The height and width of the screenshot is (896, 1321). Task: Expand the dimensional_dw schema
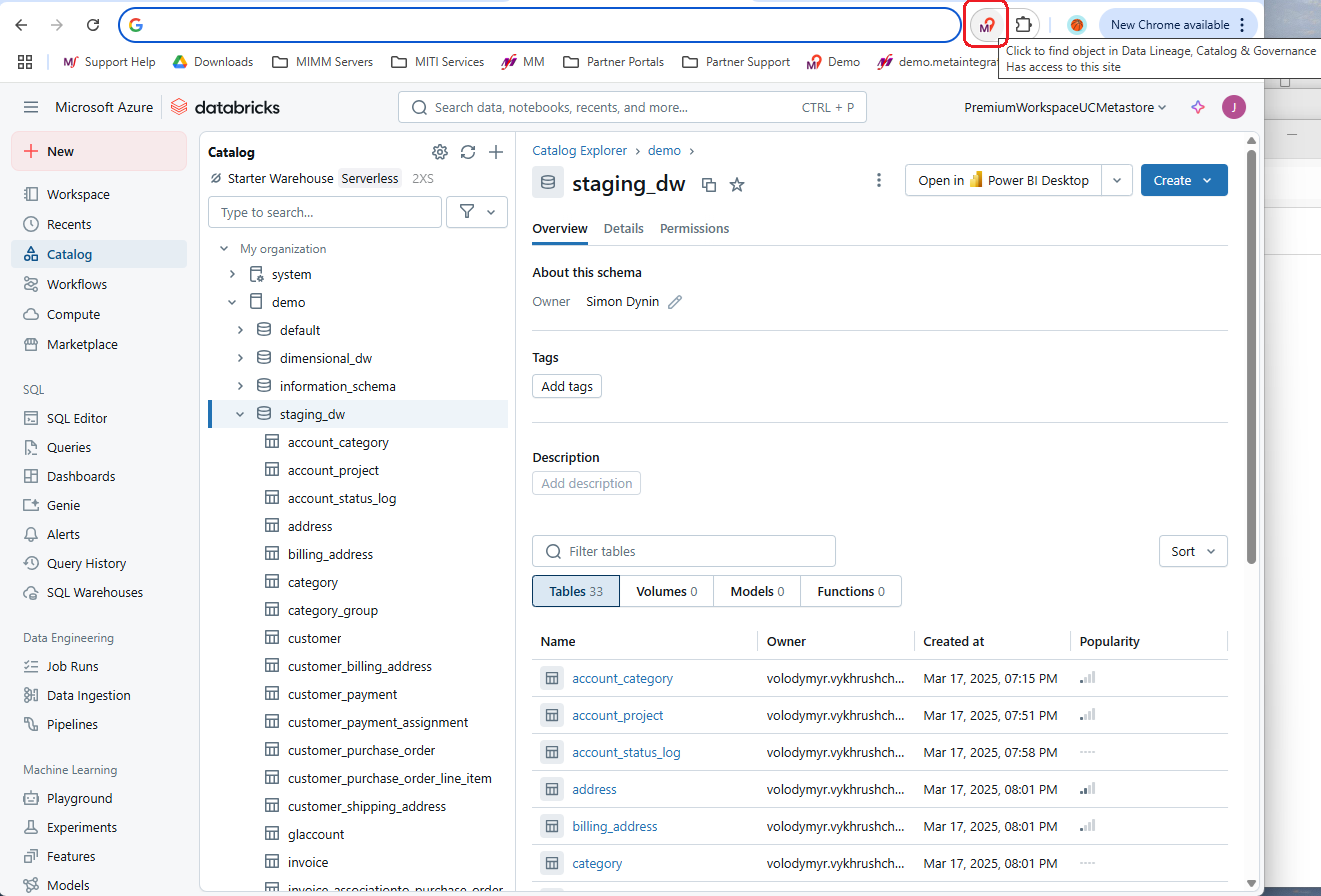(x=240, y=358)
